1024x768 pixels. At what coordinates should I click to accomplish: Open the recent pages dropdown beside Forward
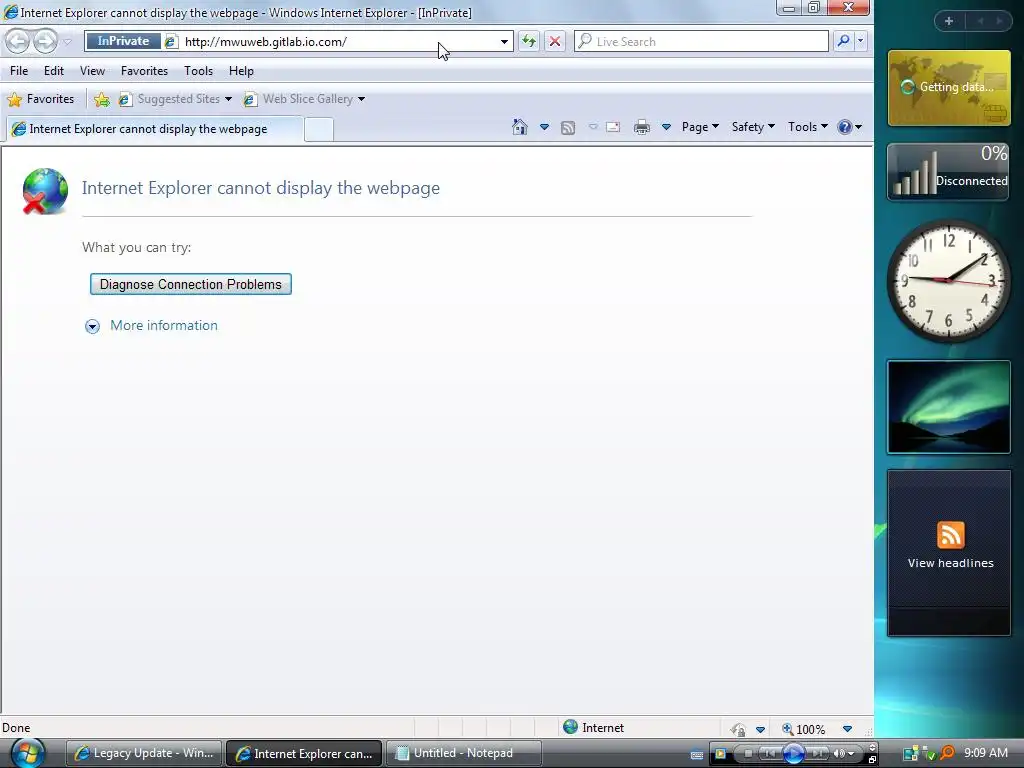click(x=67, y=42)
